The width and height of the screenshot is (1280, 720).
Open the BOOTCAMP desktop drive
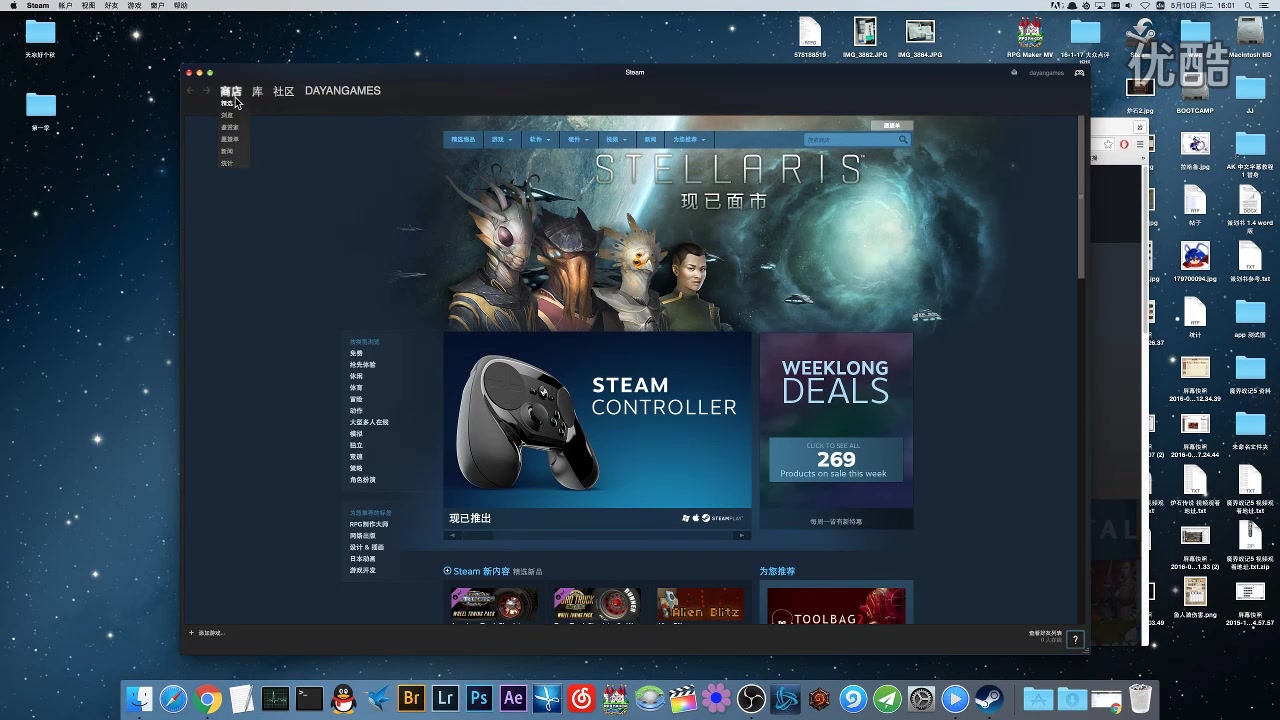(1195, 90)
